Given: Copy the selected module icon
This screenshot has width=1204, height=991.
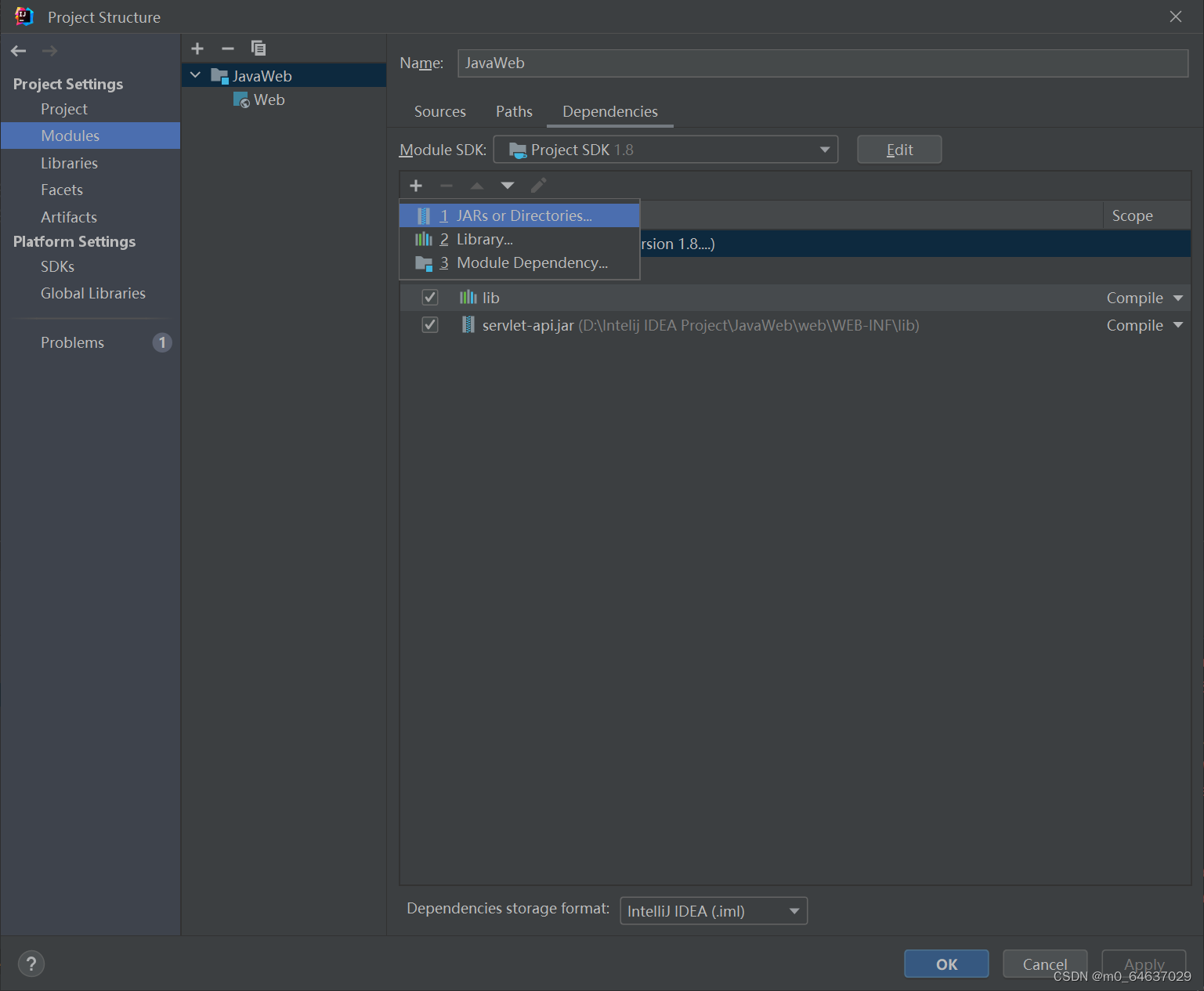Looking at the screenshot, I should 259,49.
